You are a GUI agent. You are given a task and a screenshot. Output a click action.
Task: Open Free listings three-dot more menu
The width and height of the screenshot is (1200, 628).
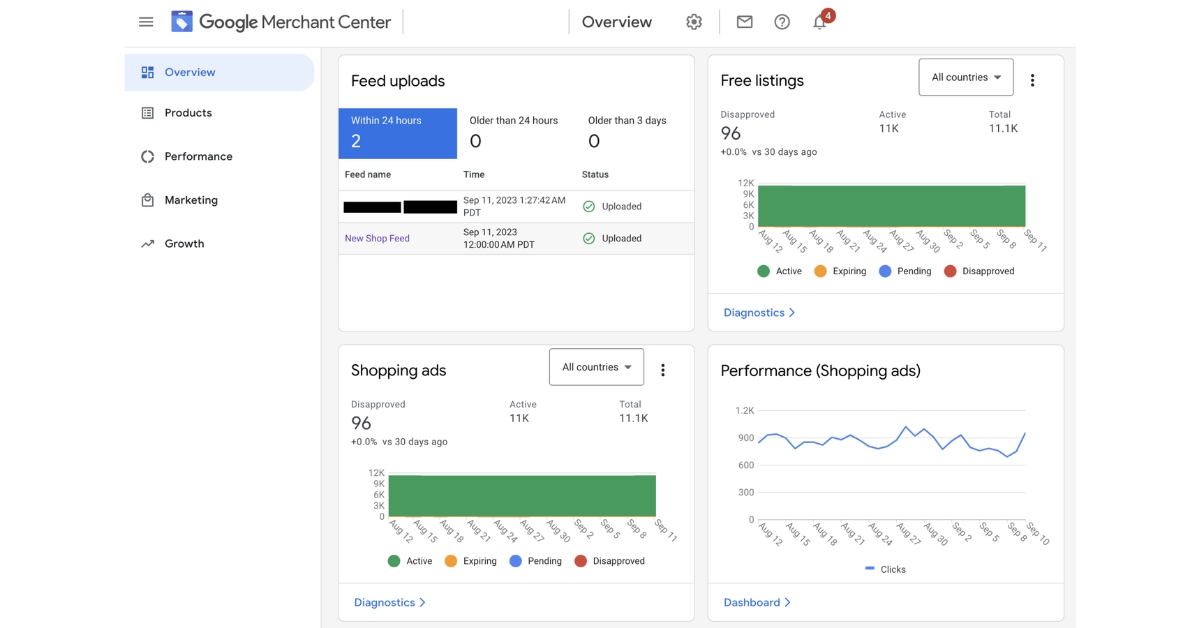click(x=1033, y=80)
